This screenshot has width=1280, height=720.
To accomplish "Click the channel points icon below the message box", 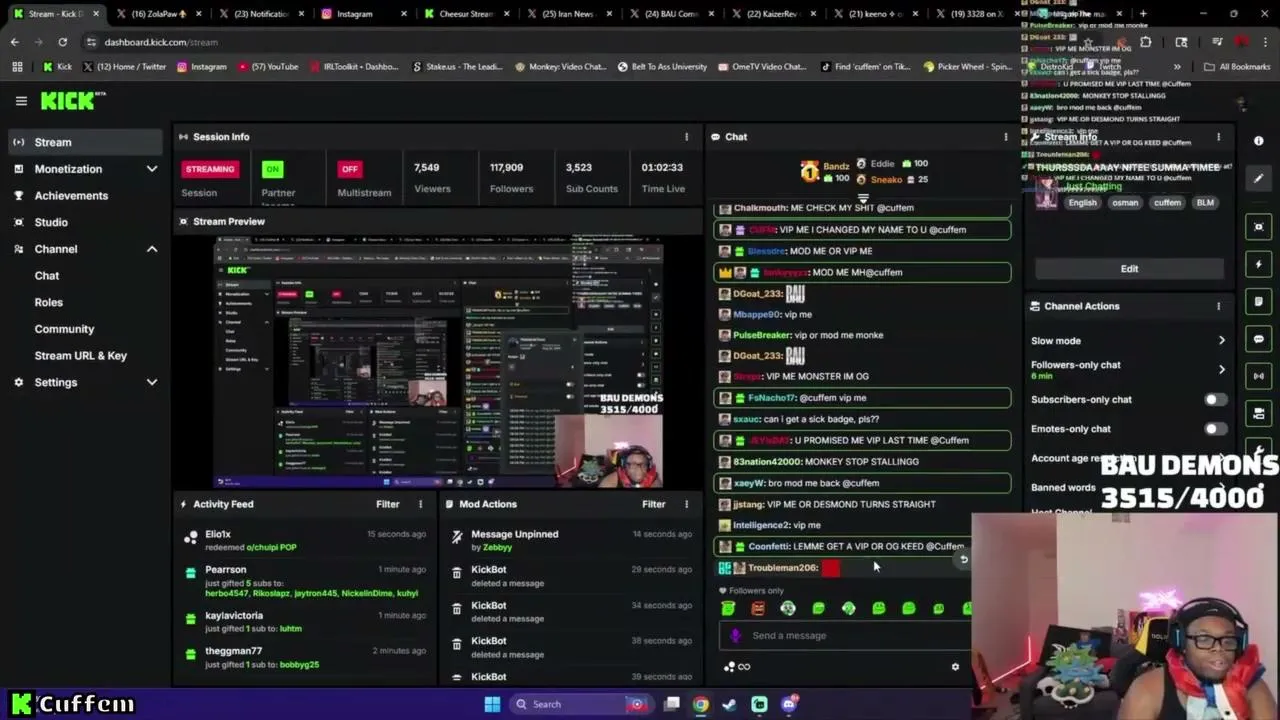I will coord(730,667).
